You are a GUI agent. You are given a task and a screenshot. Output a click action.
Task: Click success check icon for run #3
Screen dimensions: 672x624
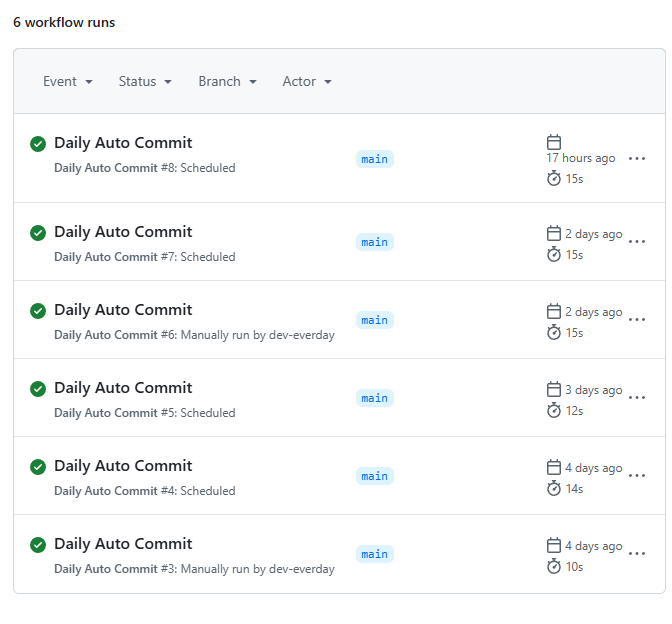coord(38,545)
